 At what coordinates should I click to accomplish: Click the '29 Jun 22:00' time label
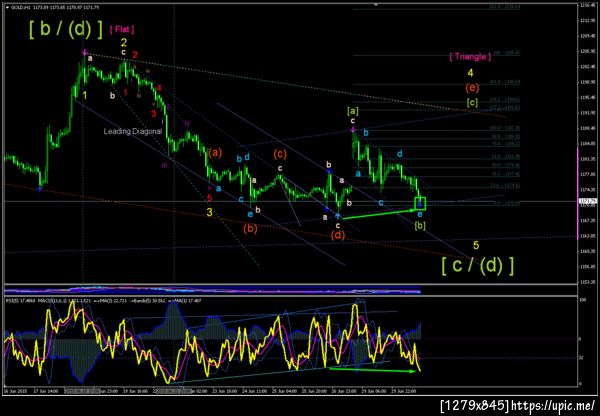pyautogui.click(x=403, y=392)
